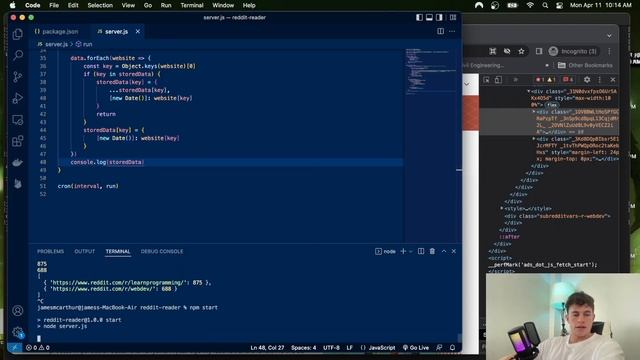Open Chrome's Incognito profile button
This screenshot has width=640, height=360.
tap(573, 51)
